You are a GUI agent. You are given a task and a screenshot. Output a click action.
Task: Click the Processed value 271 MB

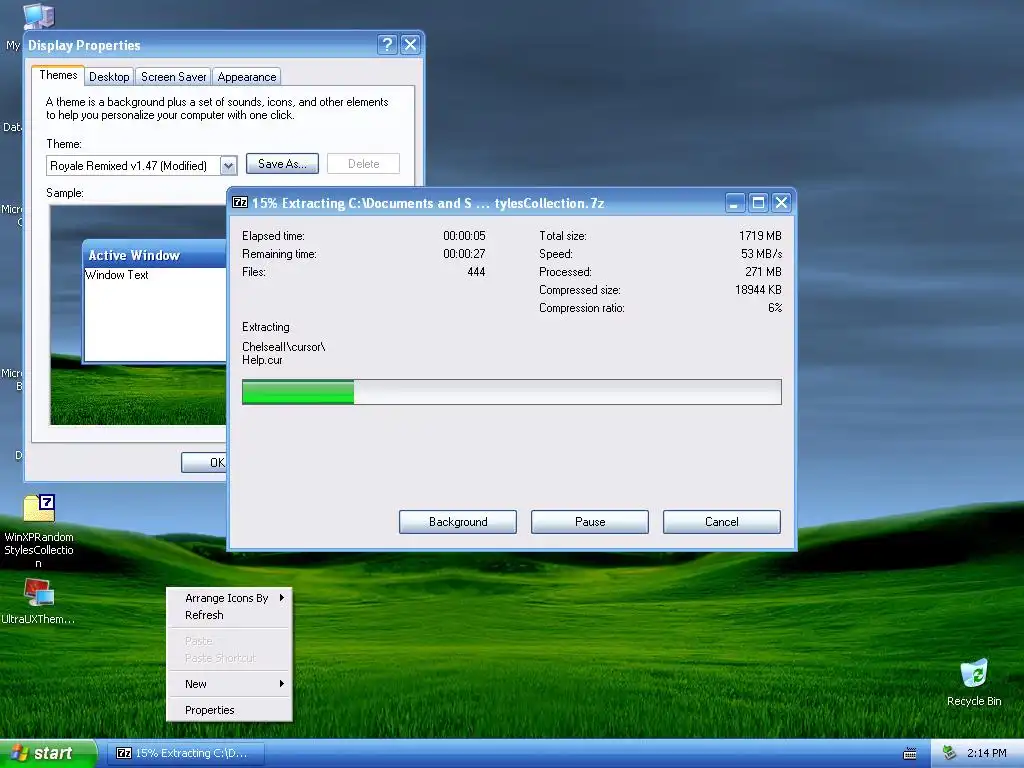(x=763, y=272)
